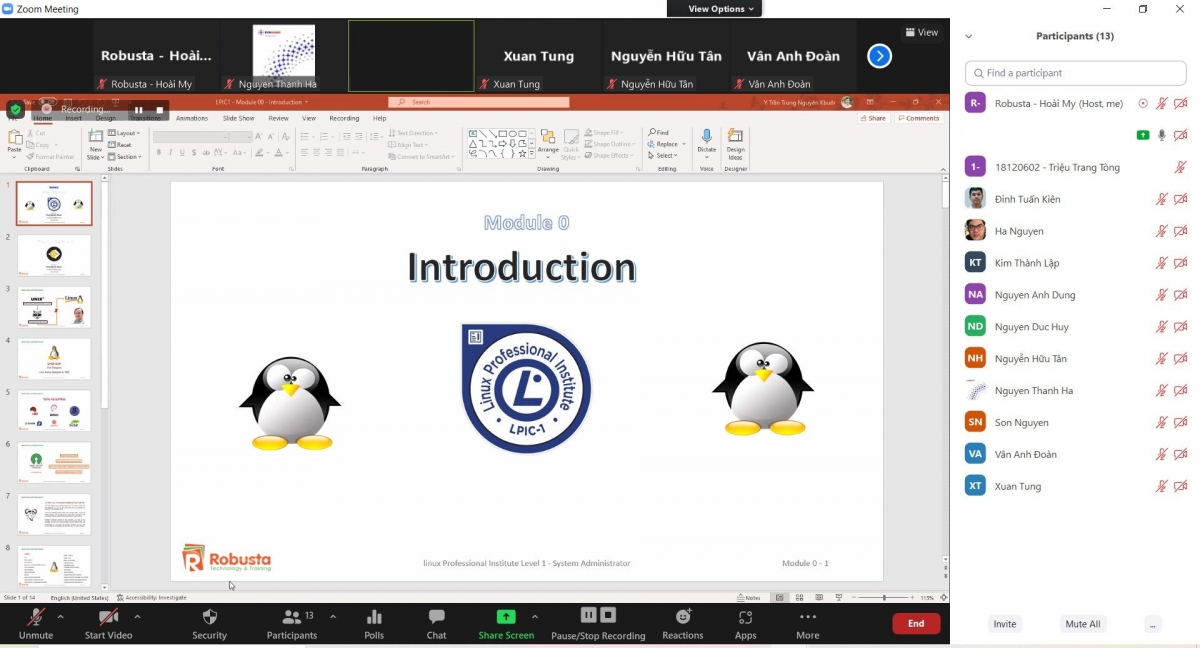Screen dimensions: 1200x648
Task: Click the Find tool in Editing group
Action: 658,132
